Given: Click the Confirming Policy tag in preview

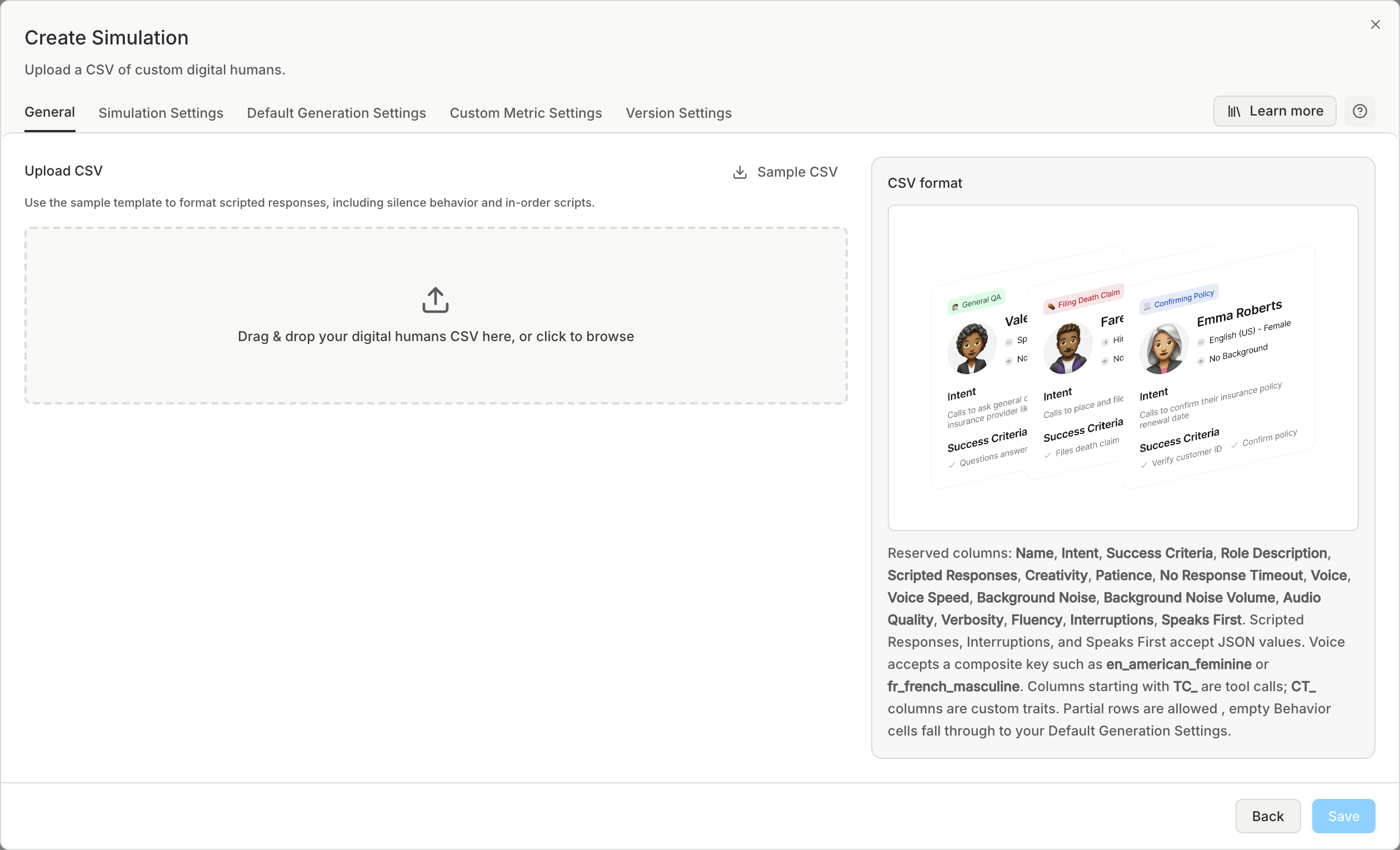Looking at the screenshot, I should pos(1179,298).
